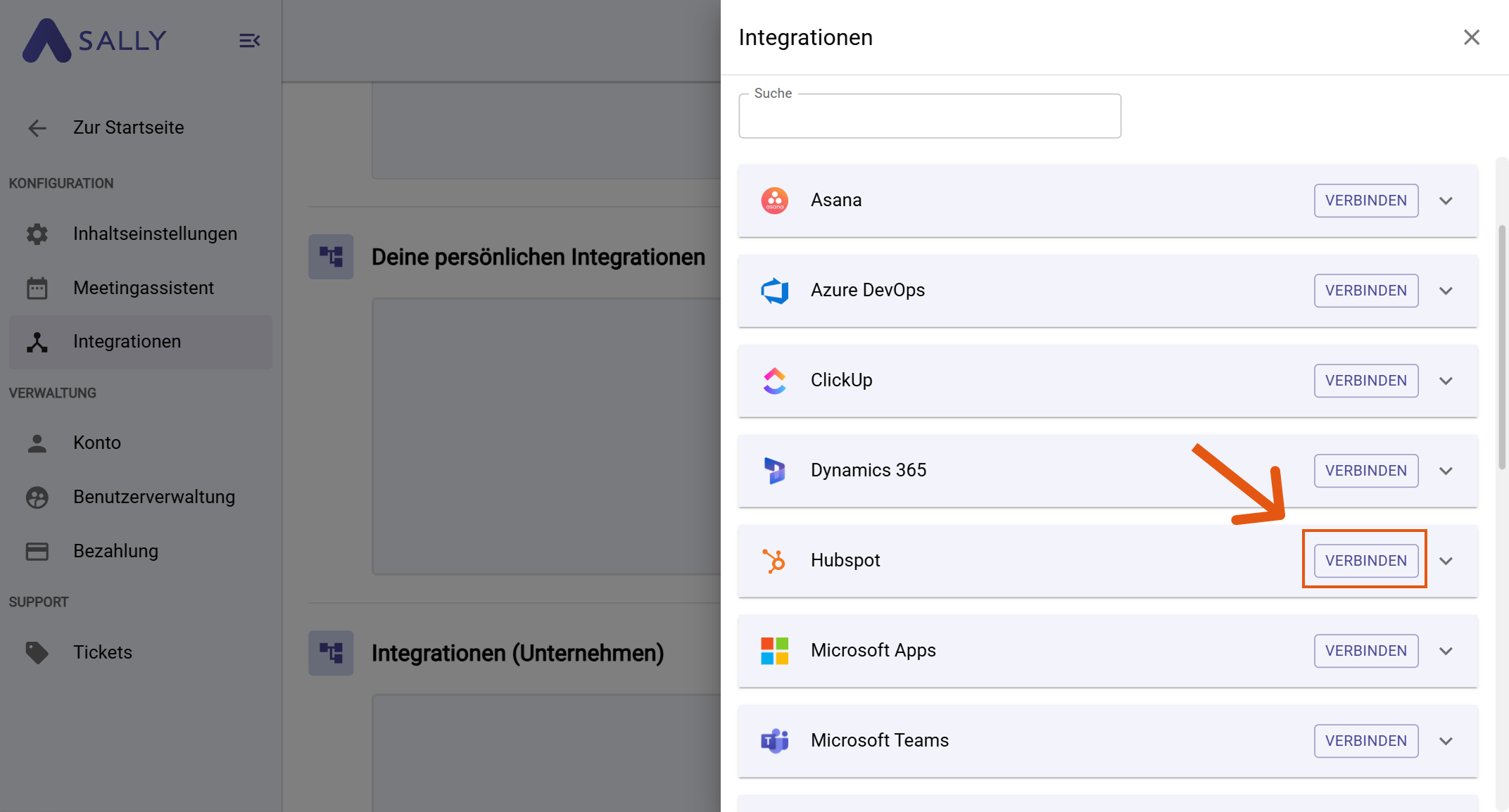
Task: Click the Meetingassistent calendar icon
Action: point(37,288)
